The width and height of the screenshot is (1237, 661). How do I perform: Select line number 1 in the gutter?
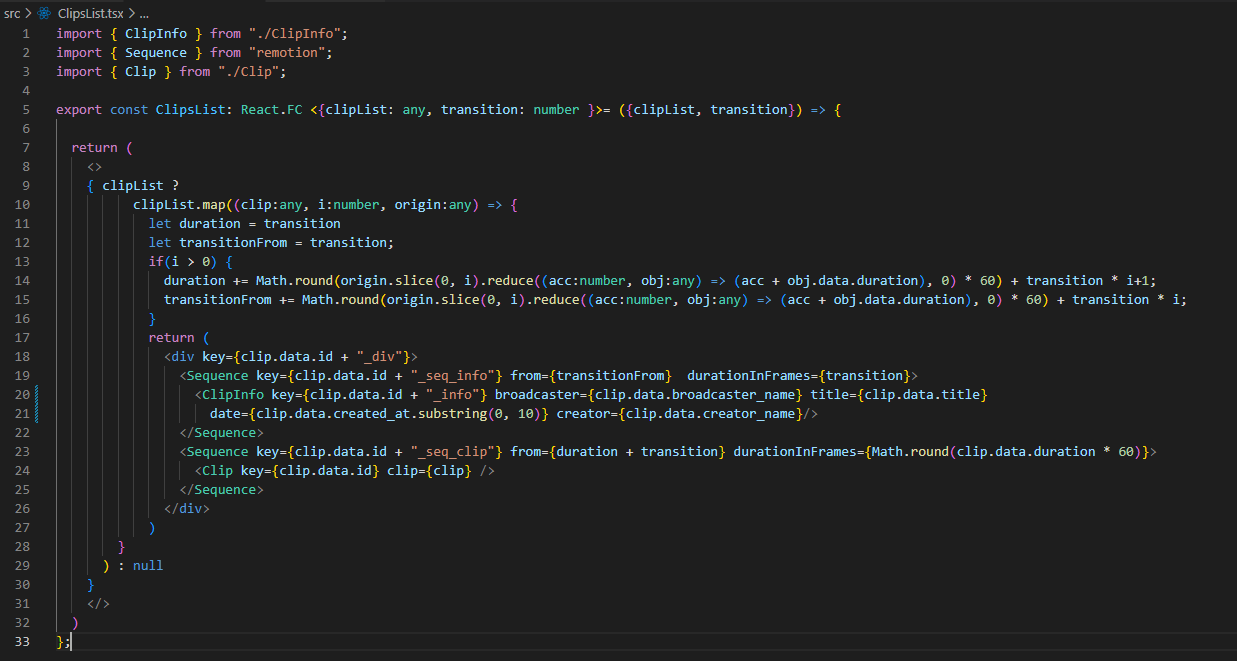[28, 33]
